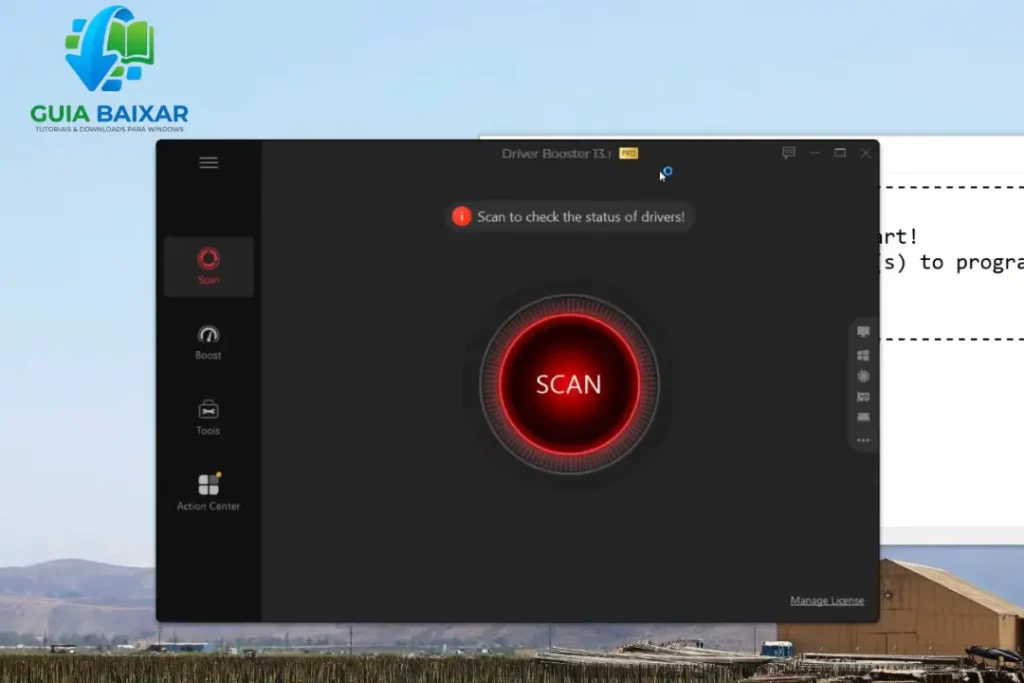Click the feedback speech-bubble icon

[789, 153]
